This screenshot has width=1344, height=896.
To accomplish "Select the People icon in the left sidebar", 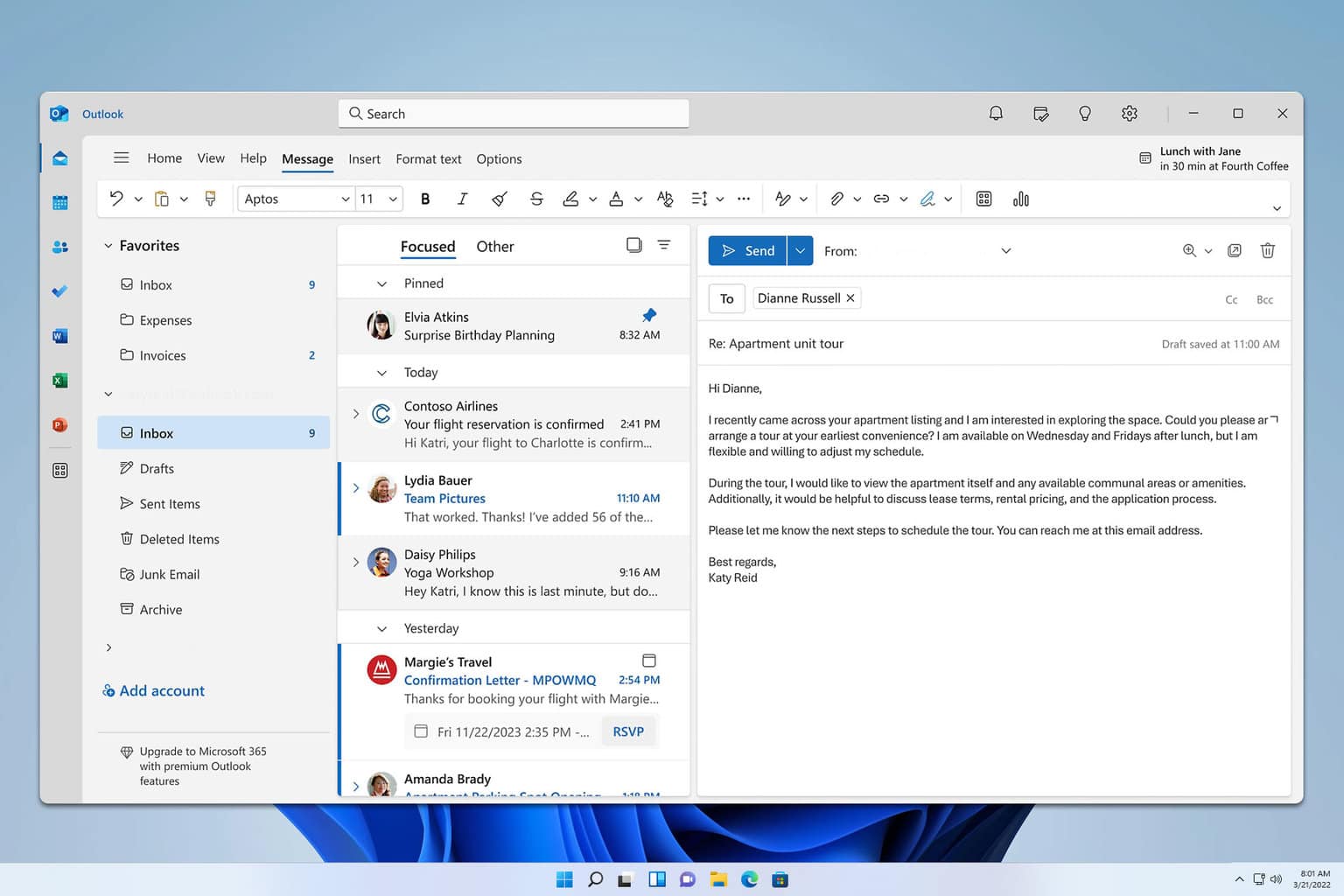I will (59, 247).
